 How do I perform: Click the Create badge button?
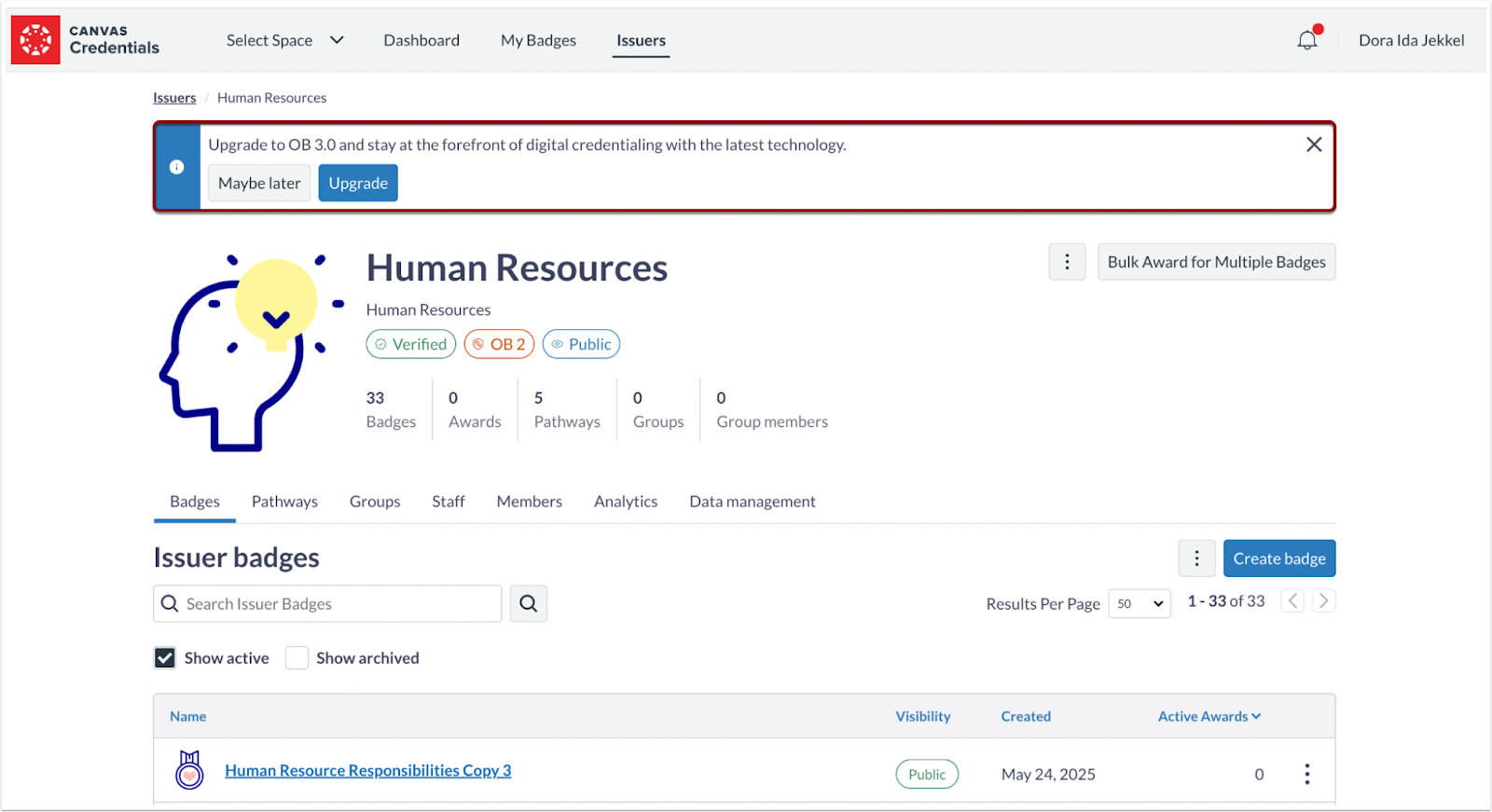pos(1279,558)
